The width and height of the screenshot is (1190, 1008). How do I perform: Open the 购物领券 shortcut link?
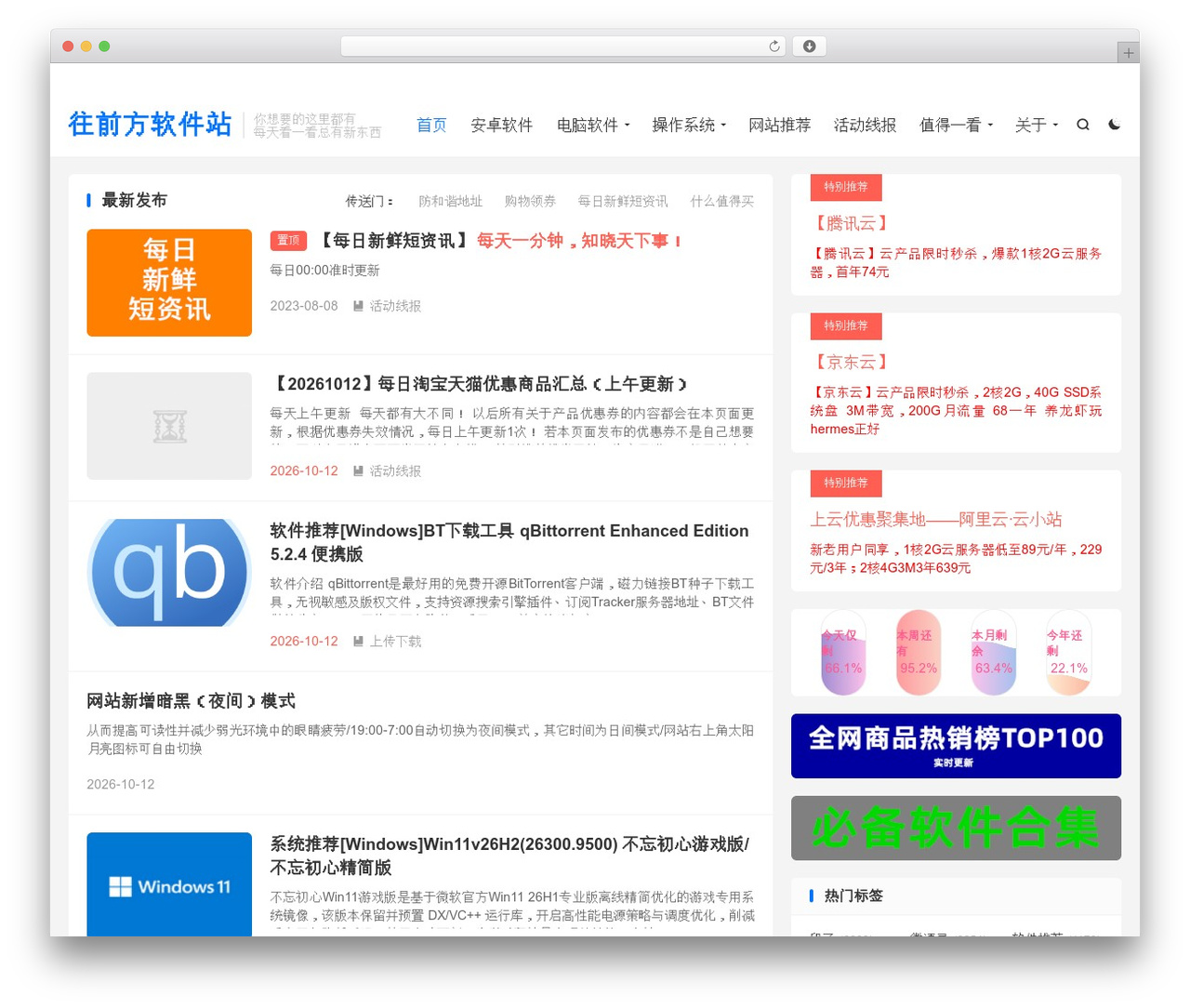(530, 201)
